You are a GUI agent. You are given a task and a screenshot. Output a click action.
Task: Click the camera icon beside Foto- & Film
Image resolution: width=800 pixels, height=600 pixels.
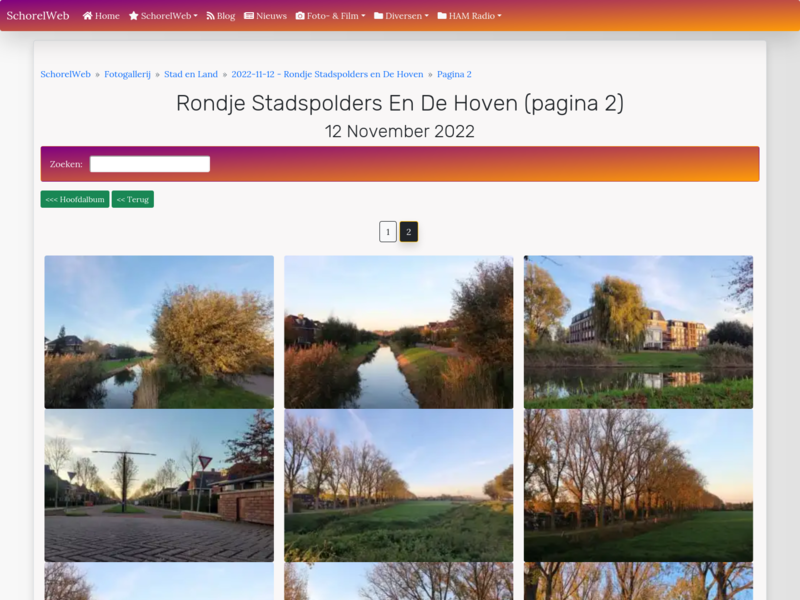click(300, 16)
